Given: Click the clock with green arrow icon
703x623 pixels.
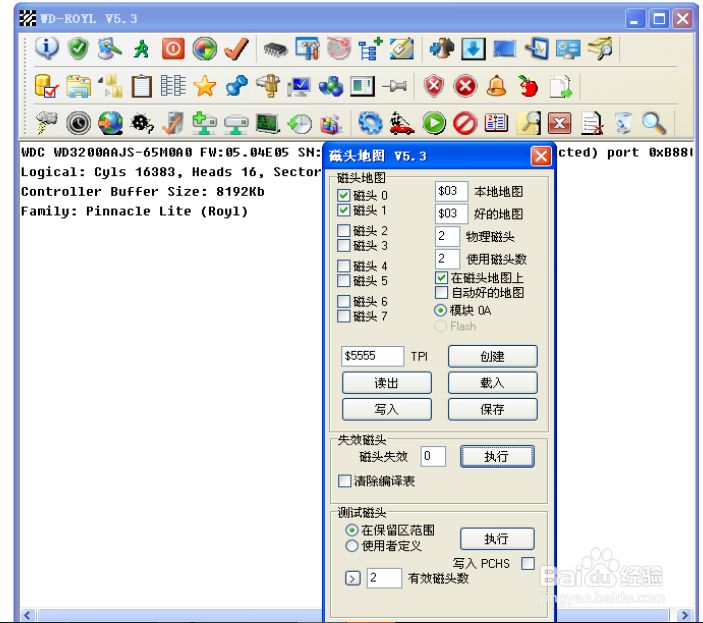Looking at the screenshot, I should point(299,123).
